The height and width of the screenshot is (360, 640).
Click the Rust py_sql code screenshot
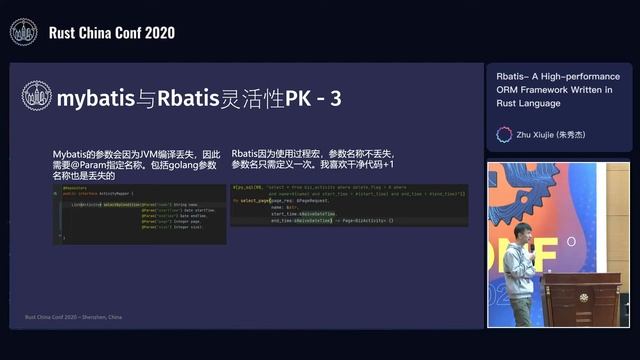click(349, 205)
